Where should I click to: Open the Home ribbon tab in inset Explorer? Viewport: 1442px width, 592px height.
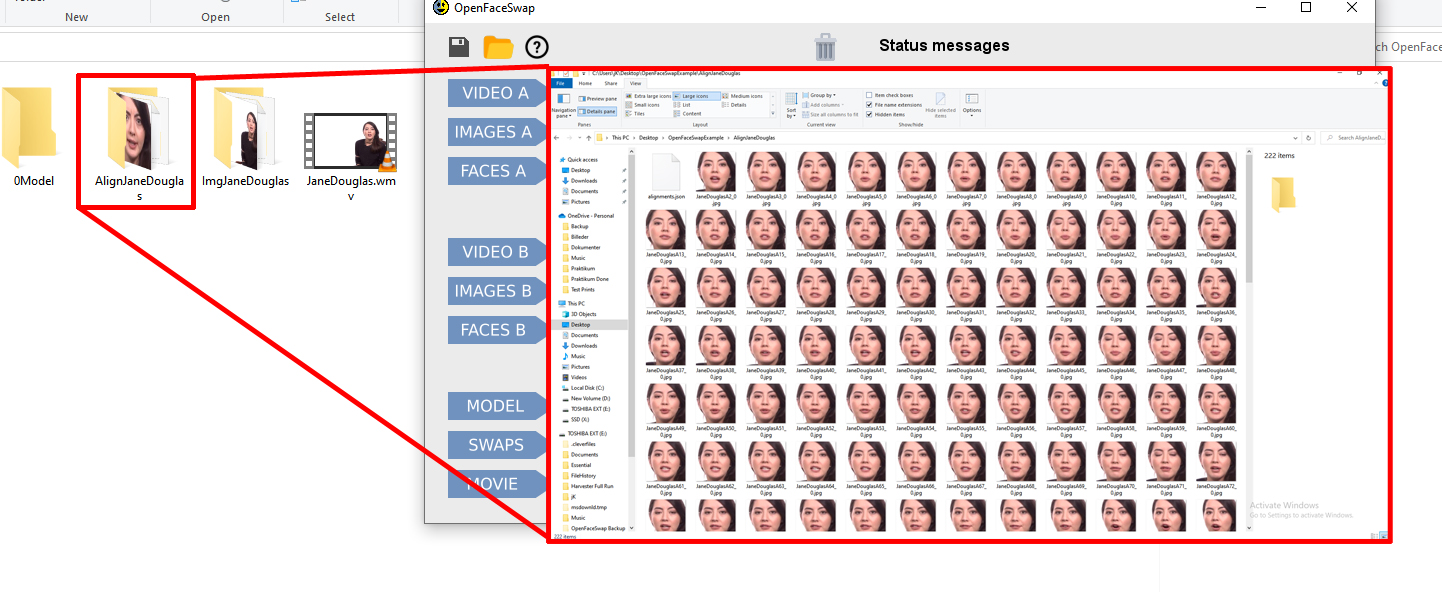tap(585, 83)
